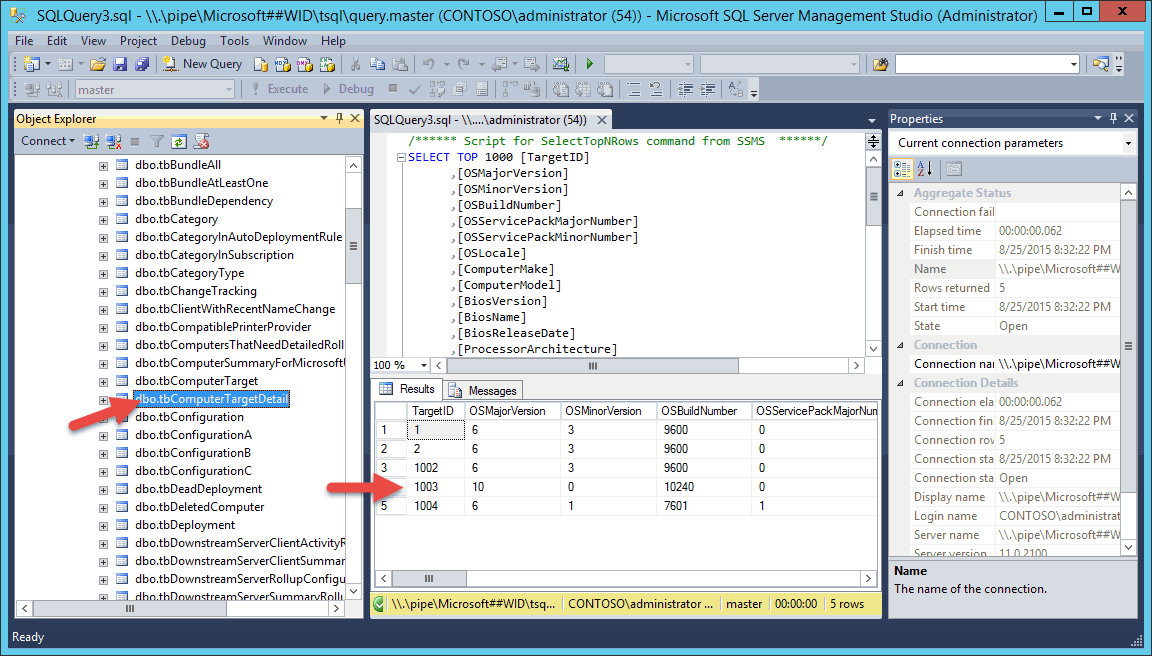
Task: Click Comment Out Selected Lines icon
Action: [x=634, y=90]
